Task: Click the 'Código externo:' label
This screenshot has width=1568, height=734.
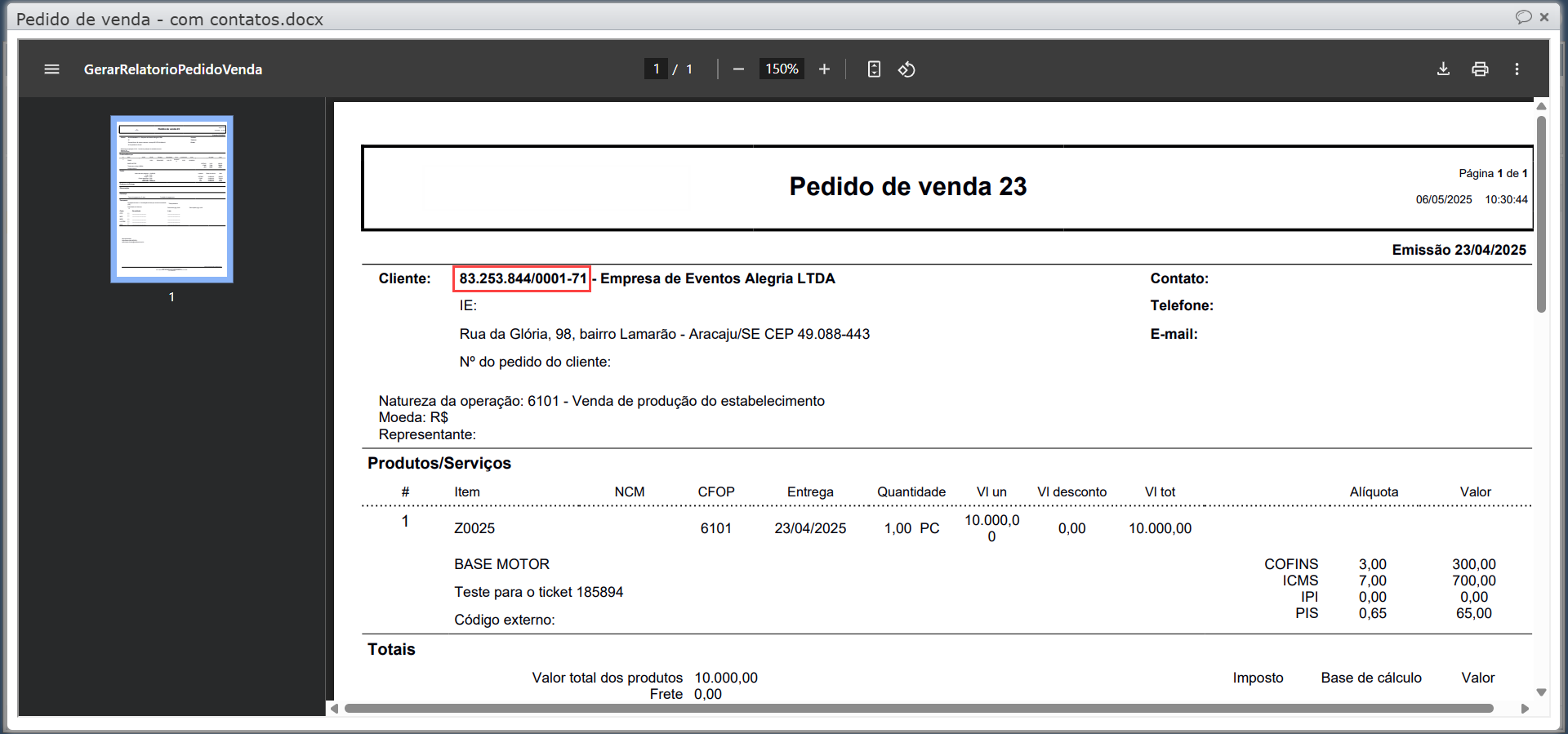Action: click(x=505, y=620)
